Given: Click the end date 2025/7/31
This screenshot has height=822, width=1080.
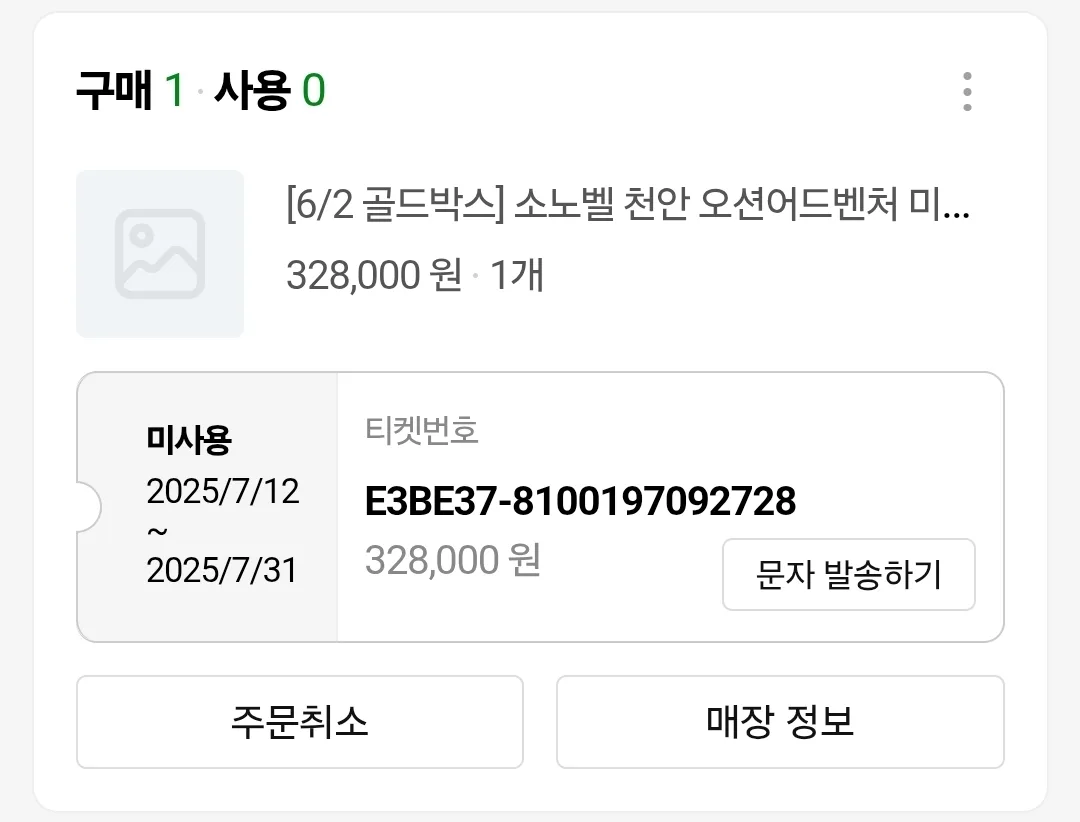Looking at the screenshot, I should click(x=222, y=571).
